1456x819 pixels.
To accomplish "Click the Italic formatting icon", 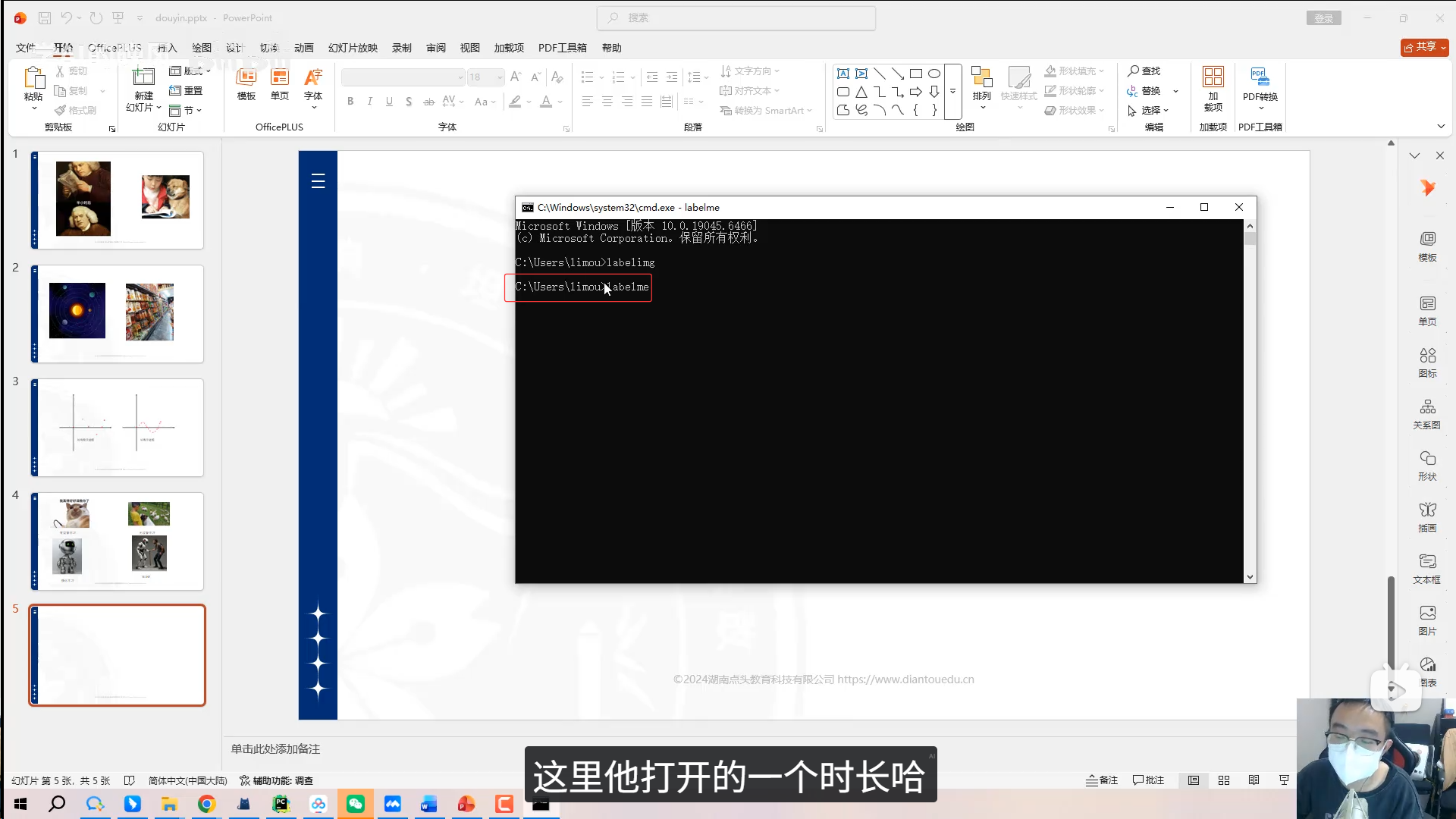I will (369, 102).
